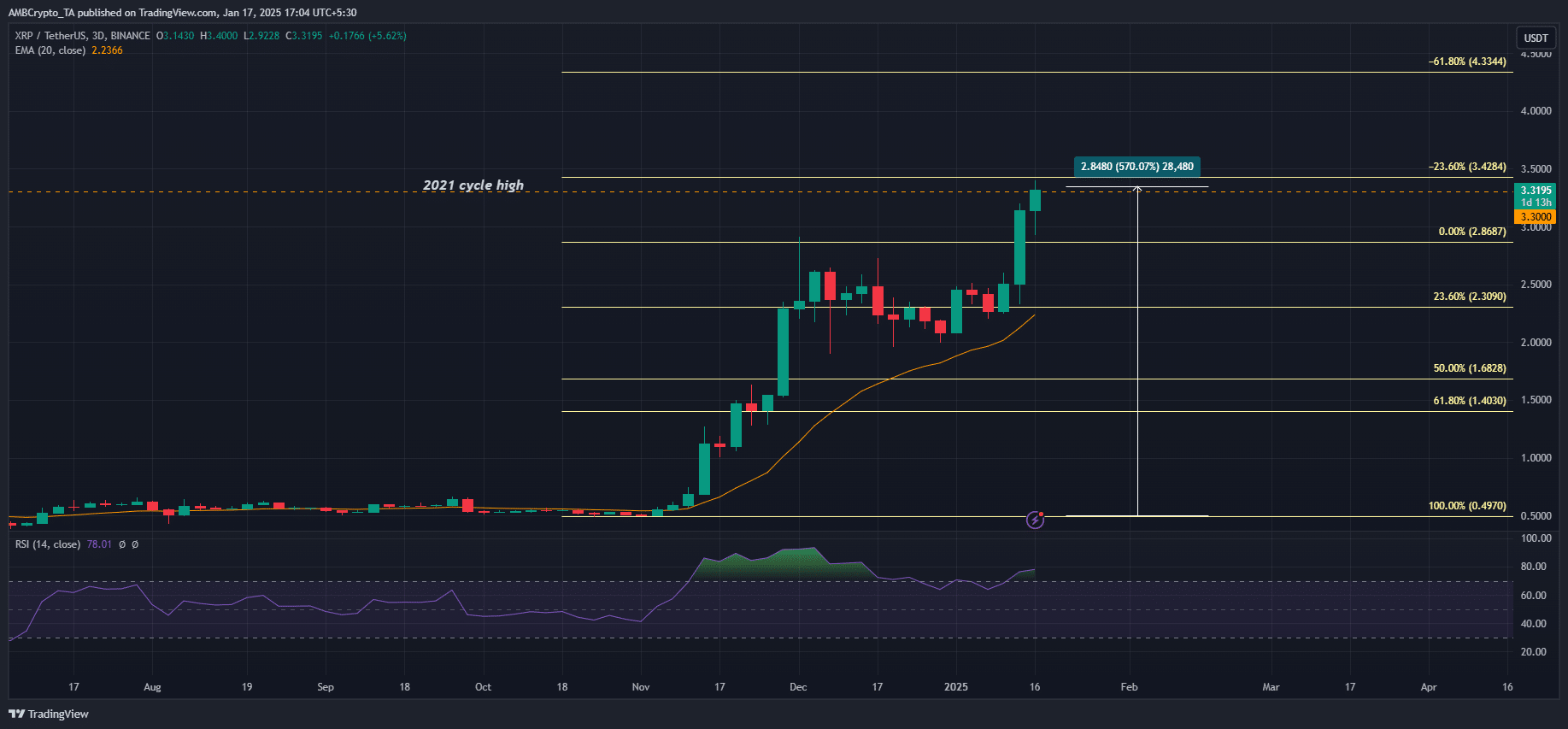Click the 0.00% (2.8687) Fibonacci label
The width and height of the screenshot is (1568, 729).
(1472, 232)
